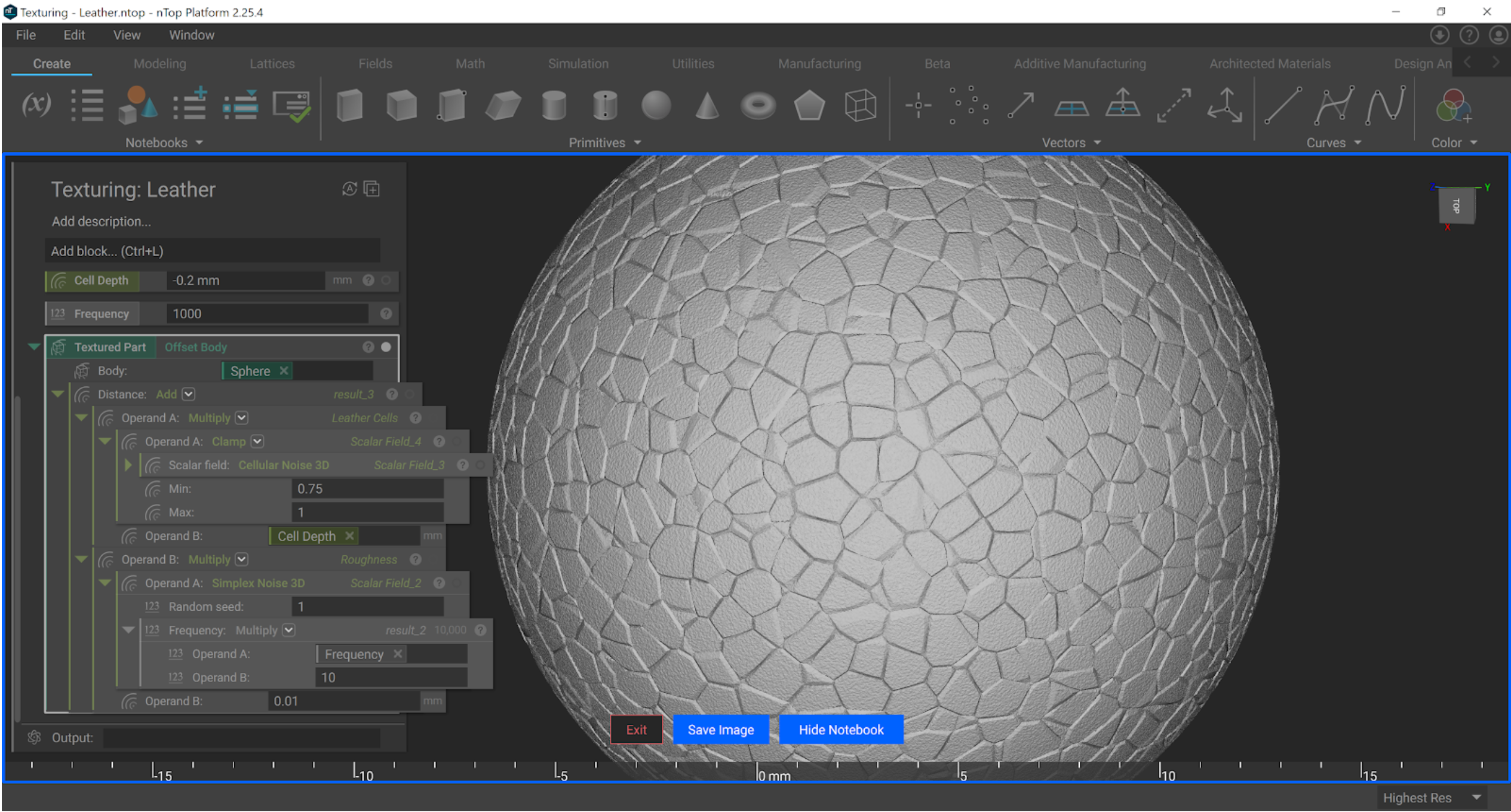Select the Sphere primitive icon
This screenshot has width=1511, height=812.
click(656, 106)
